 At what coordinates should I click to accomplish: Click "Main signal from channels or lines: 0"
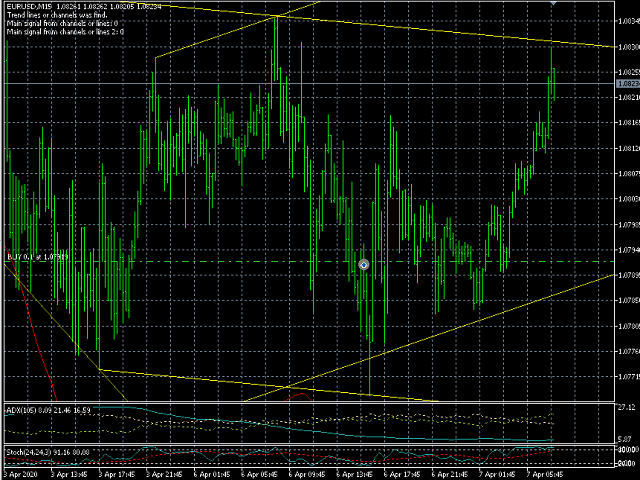[62, 23]
